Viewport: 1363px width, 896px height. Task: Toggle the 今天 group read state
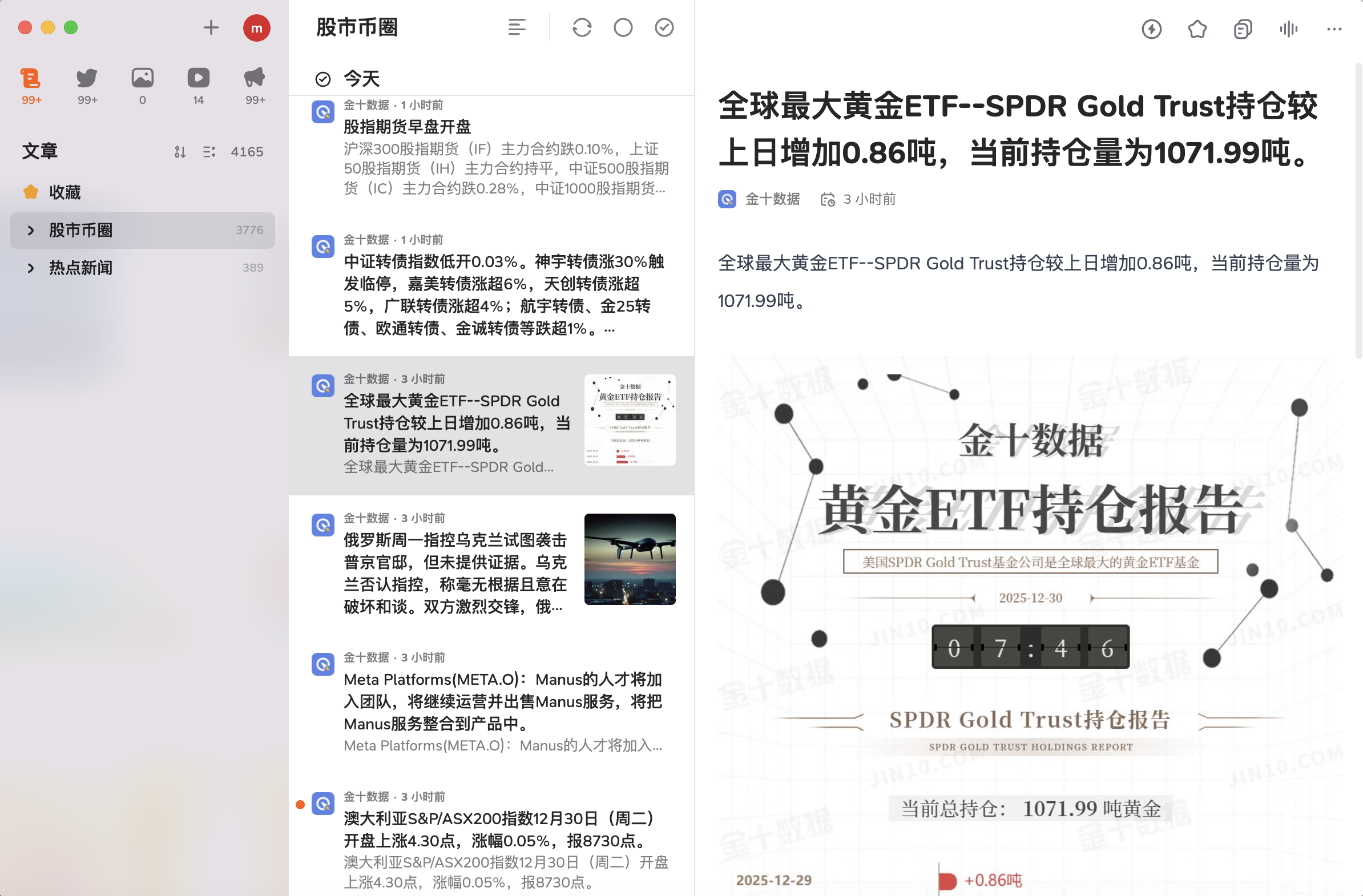324,78
